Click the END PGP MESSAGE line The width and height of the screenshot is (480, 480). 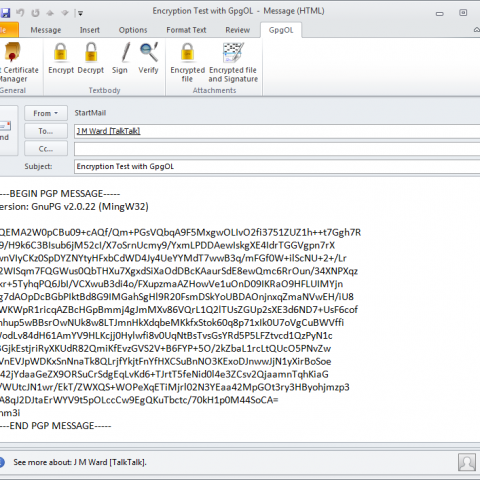pos(55,426)
